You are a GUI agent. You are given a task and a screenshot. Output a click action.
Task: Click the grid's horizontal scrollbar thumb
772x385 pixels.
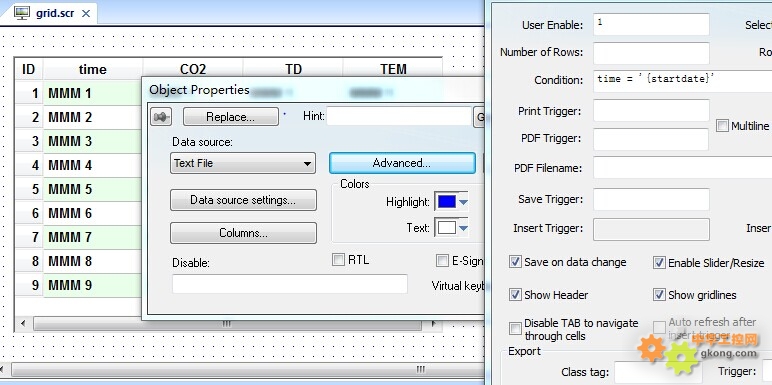pyautogui.click(x=227, y=323)
